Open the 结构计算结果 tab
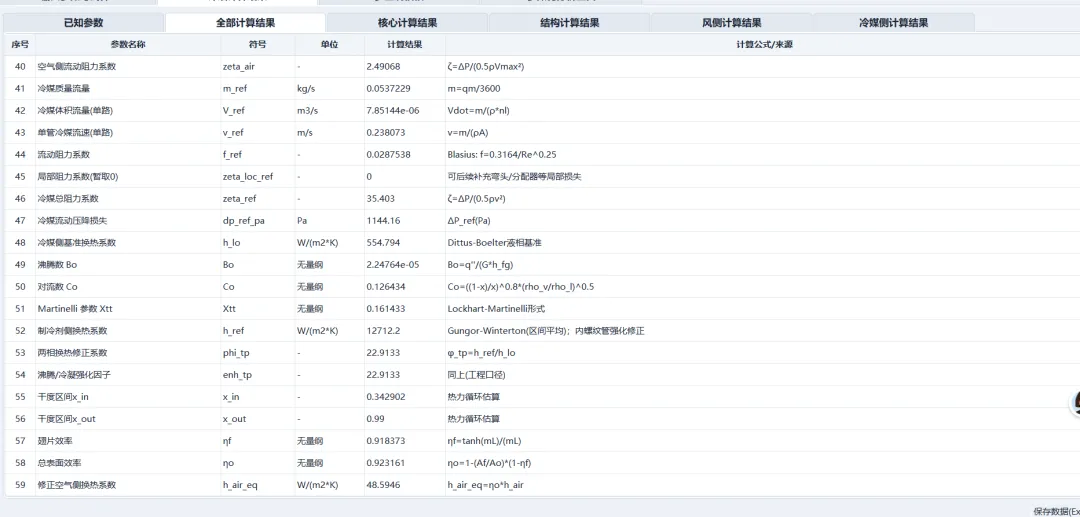This screenshot has width=1080, height=517. pos(570,23)
